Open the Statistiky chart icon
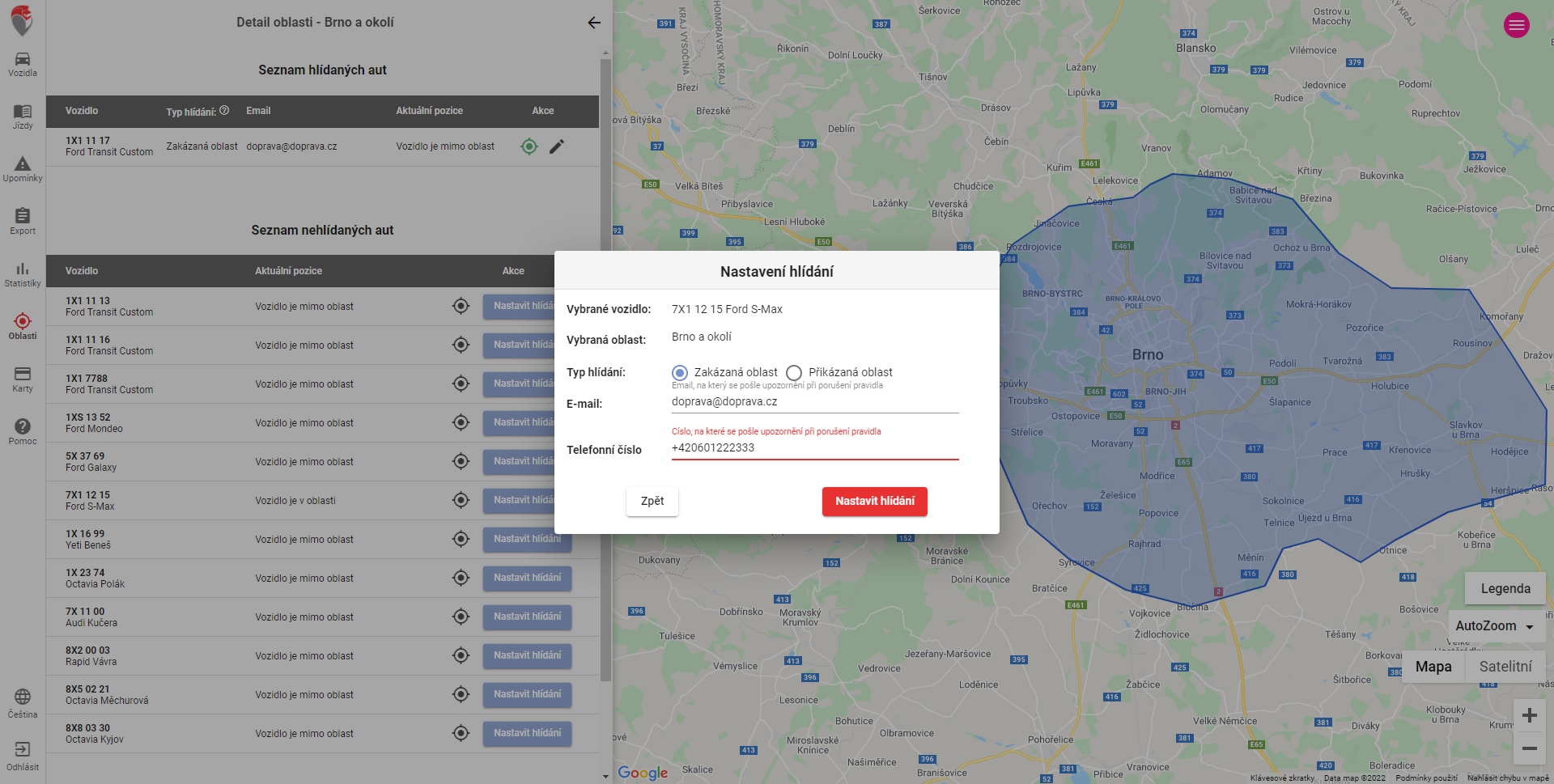The height and width of the screenshot is (784, 1554). (23, 274)
